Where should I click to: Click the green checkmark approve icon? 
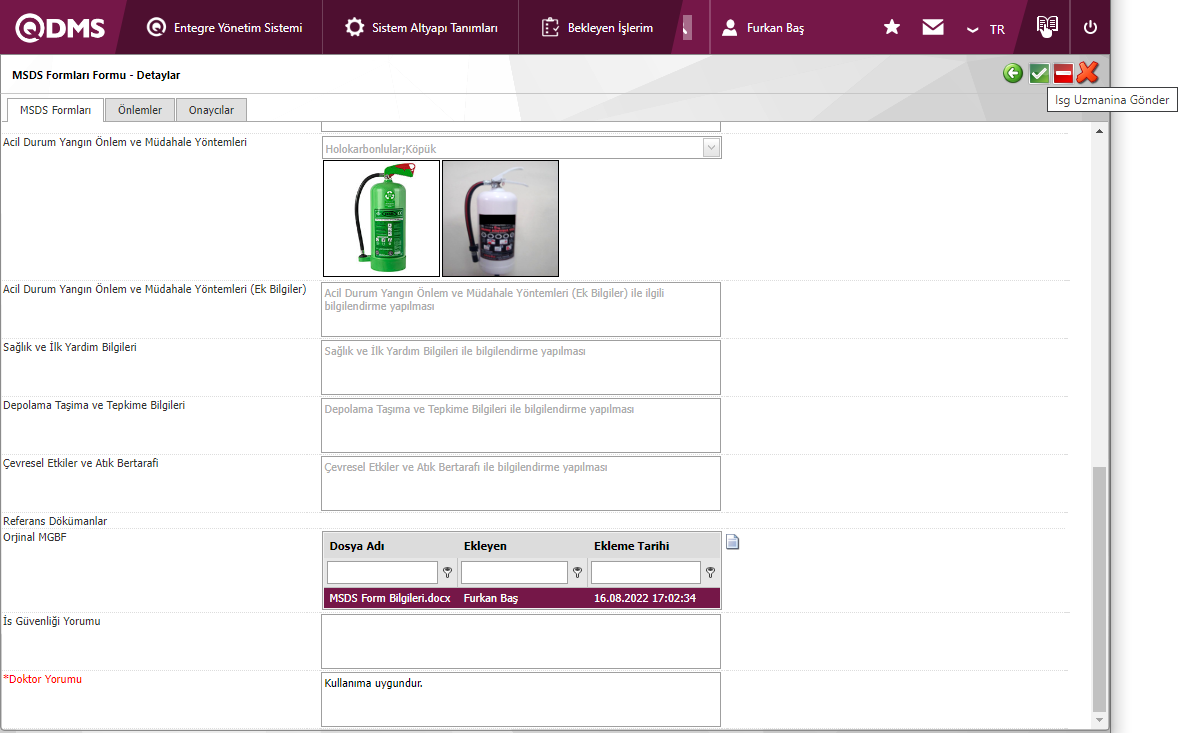[1039, 73]
